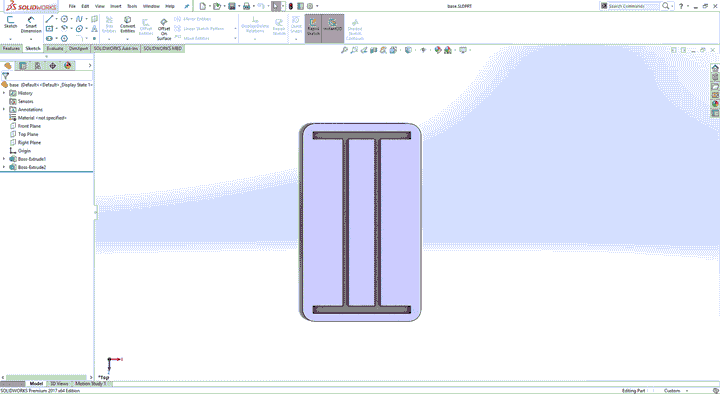Open DimXpertManager tab icon

(x=53, y=66)
